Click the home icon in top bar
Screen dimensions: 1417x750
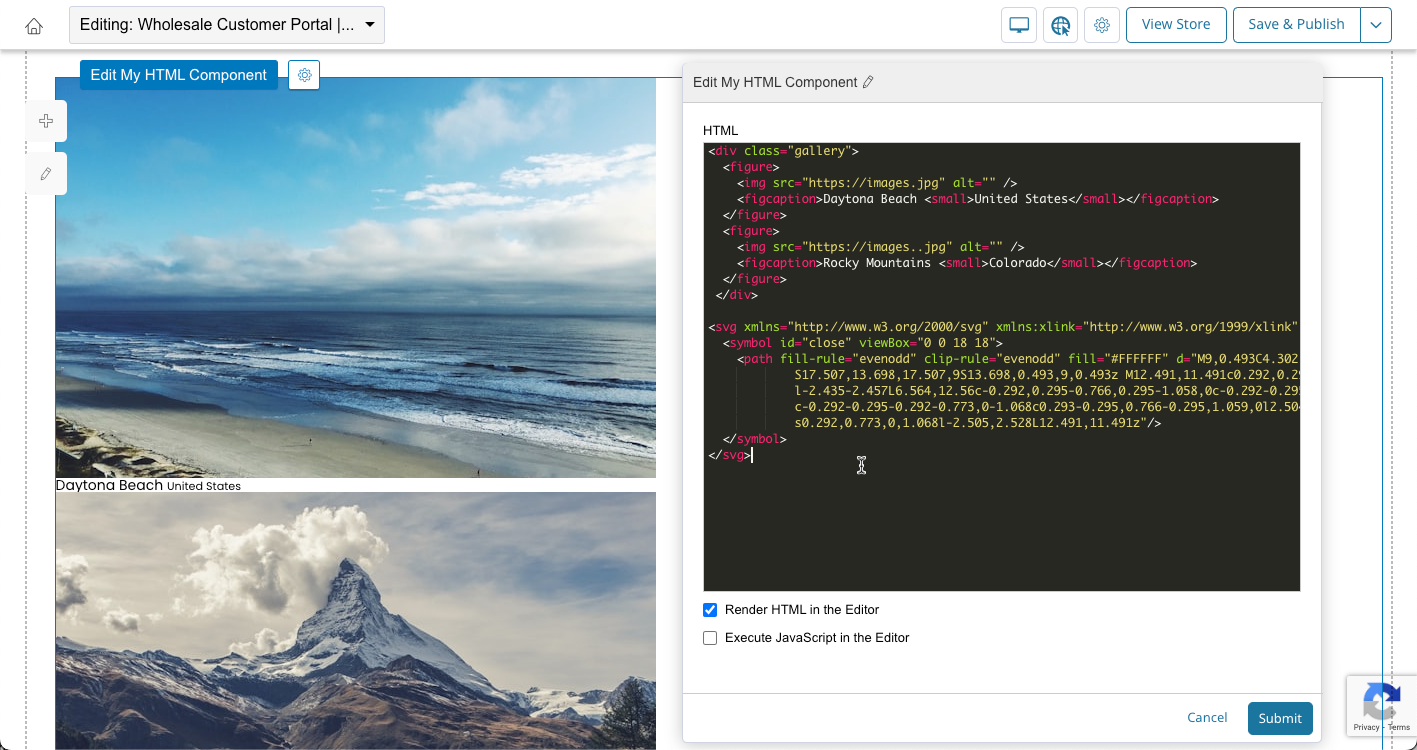pyautogui.click(x=34, y=26)
